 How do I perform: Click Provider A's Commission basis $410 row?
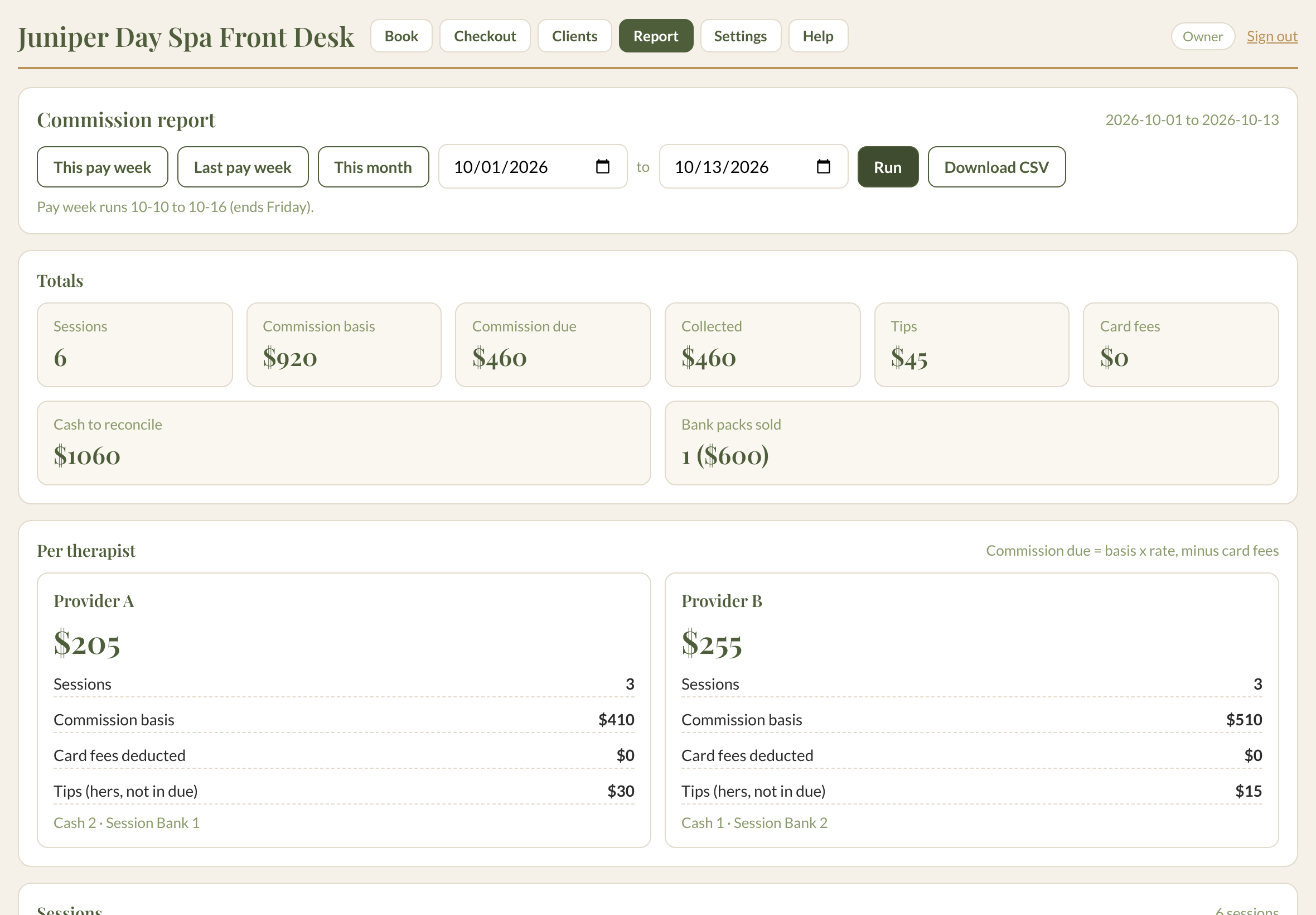pyautogui.click(x=343, y=720)
